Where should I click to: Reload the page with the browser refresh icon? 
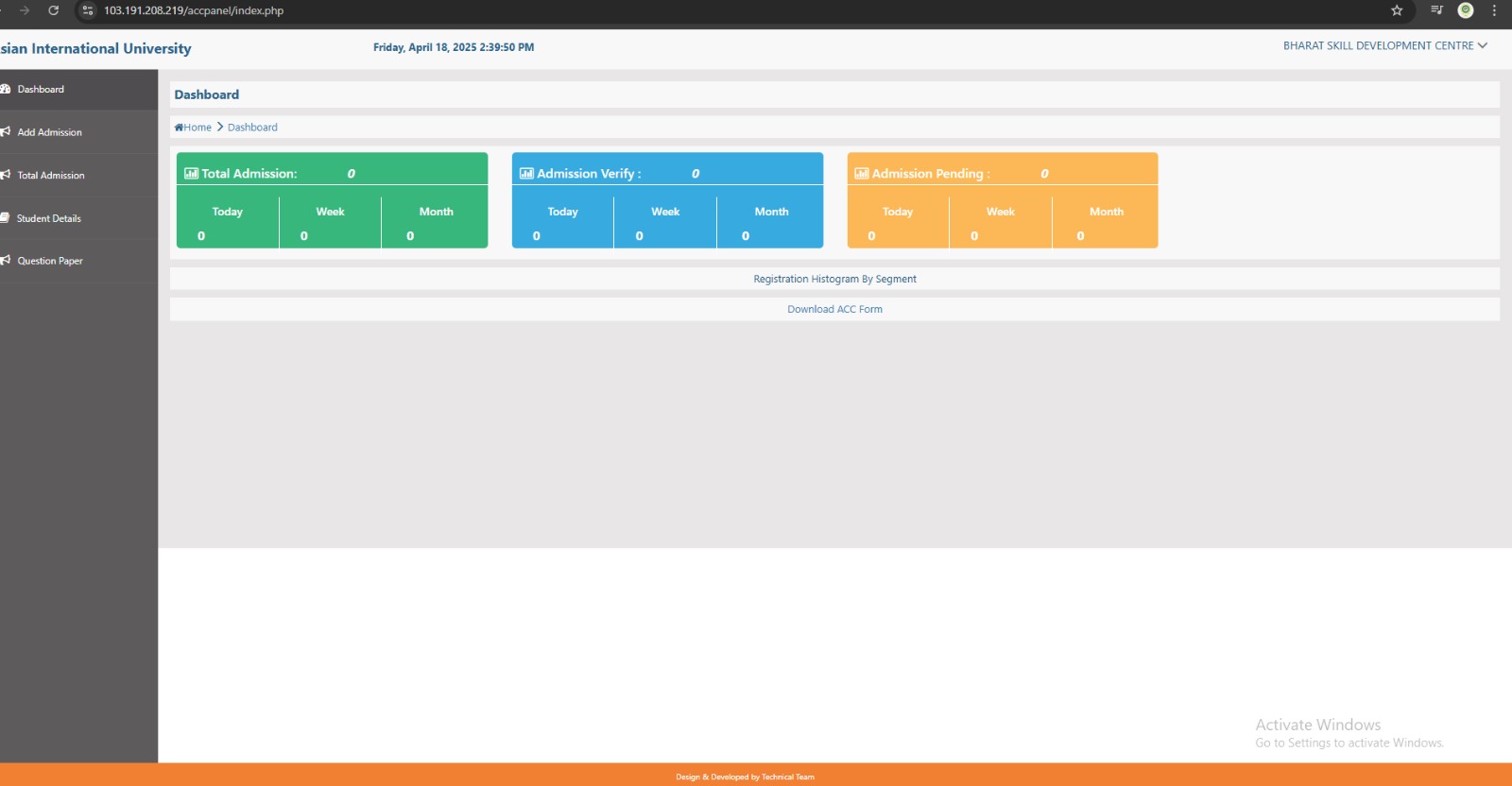(54, 10)
